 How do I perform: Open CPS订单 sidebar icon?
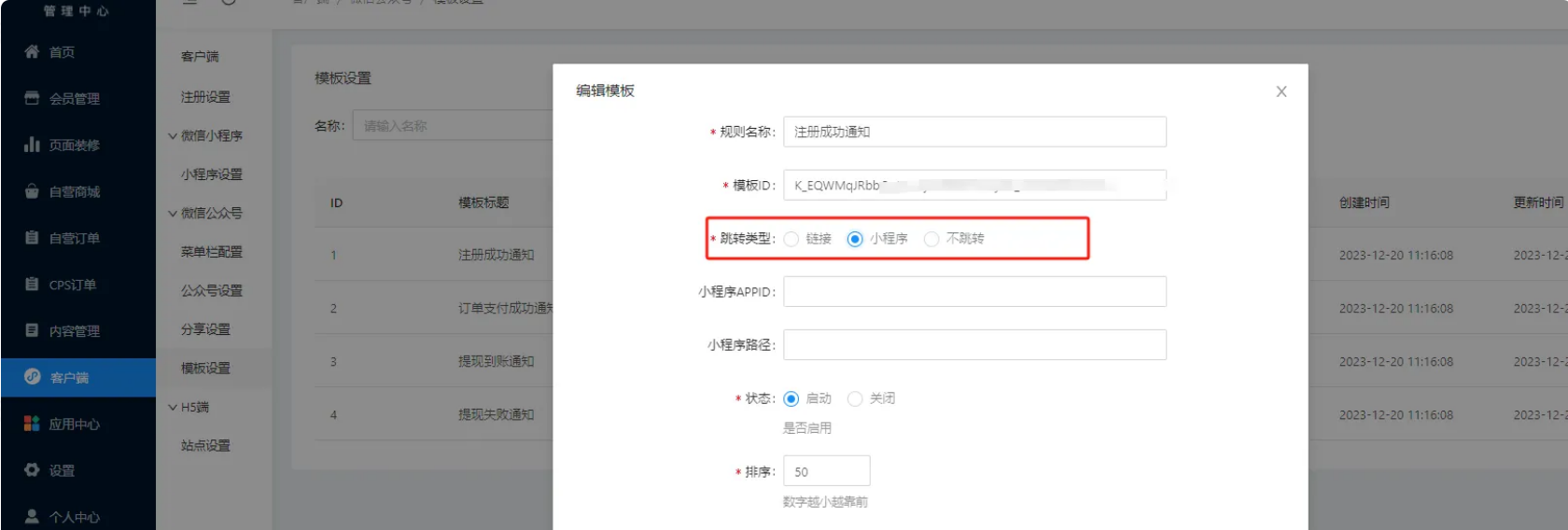coord(32,285)
